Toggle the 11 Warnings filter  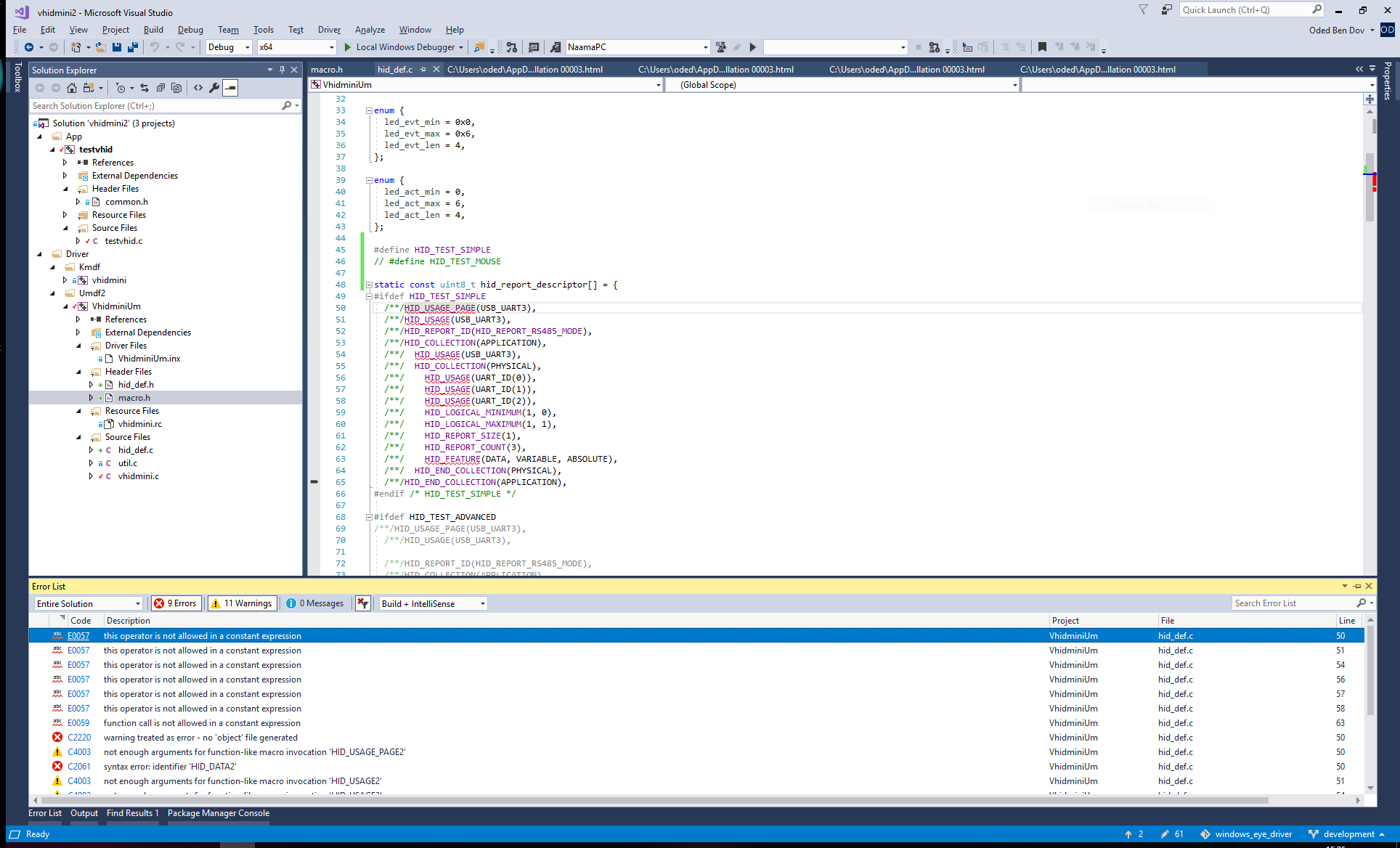242,603
